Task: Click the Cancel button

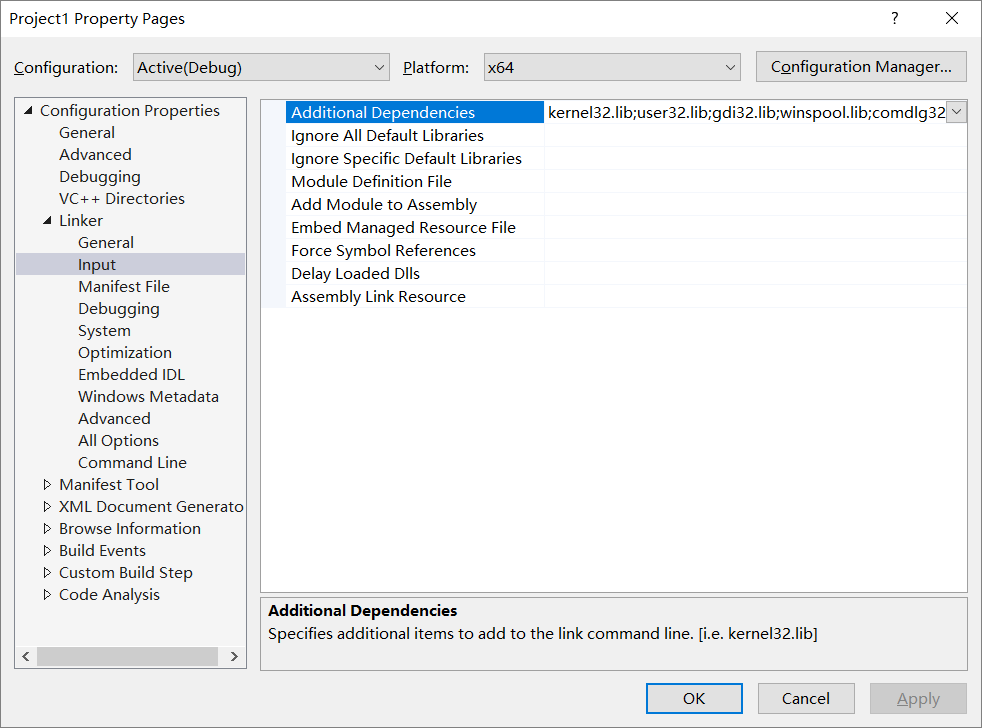Action: [806, 698]
